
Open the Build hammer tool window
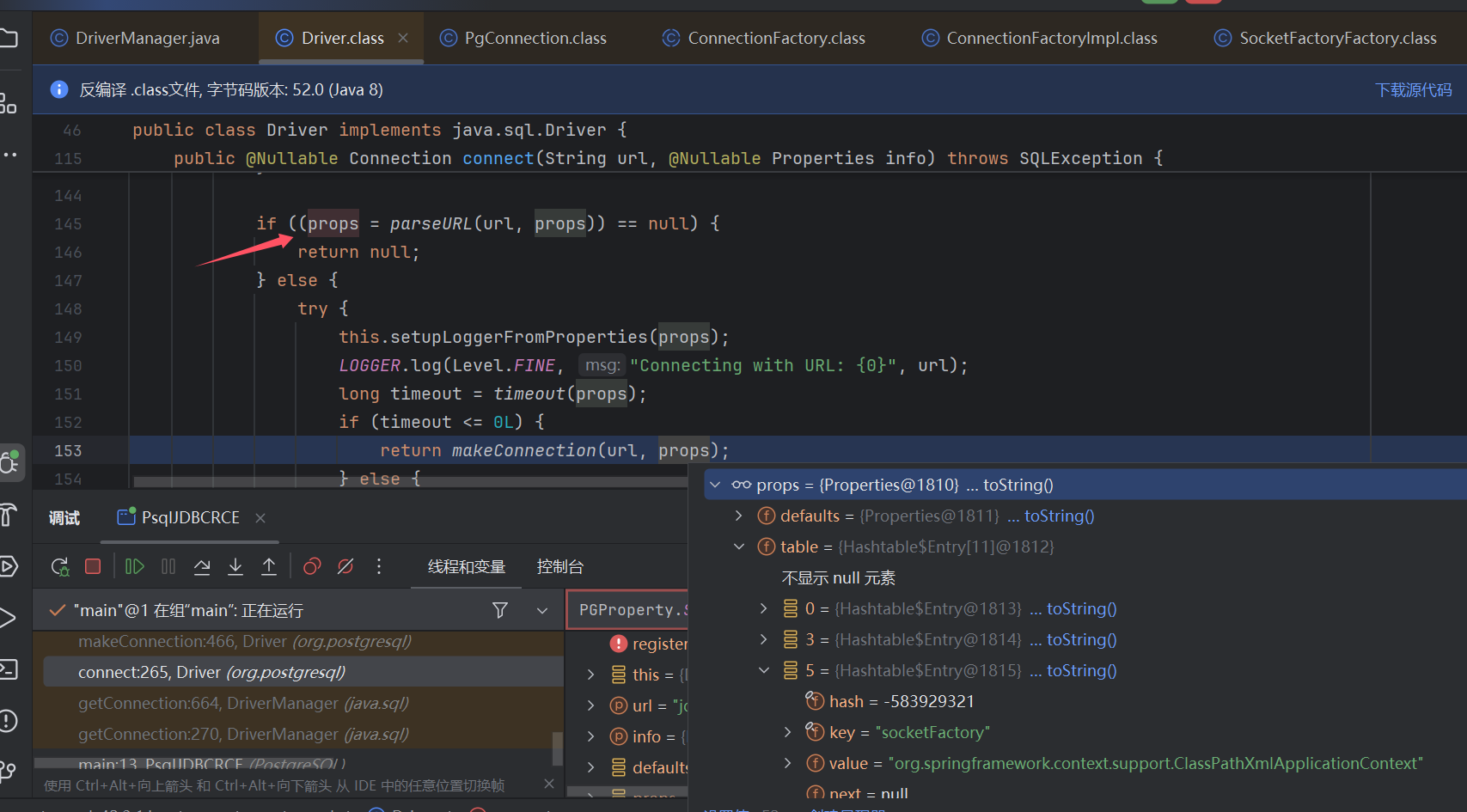(7, 515)
